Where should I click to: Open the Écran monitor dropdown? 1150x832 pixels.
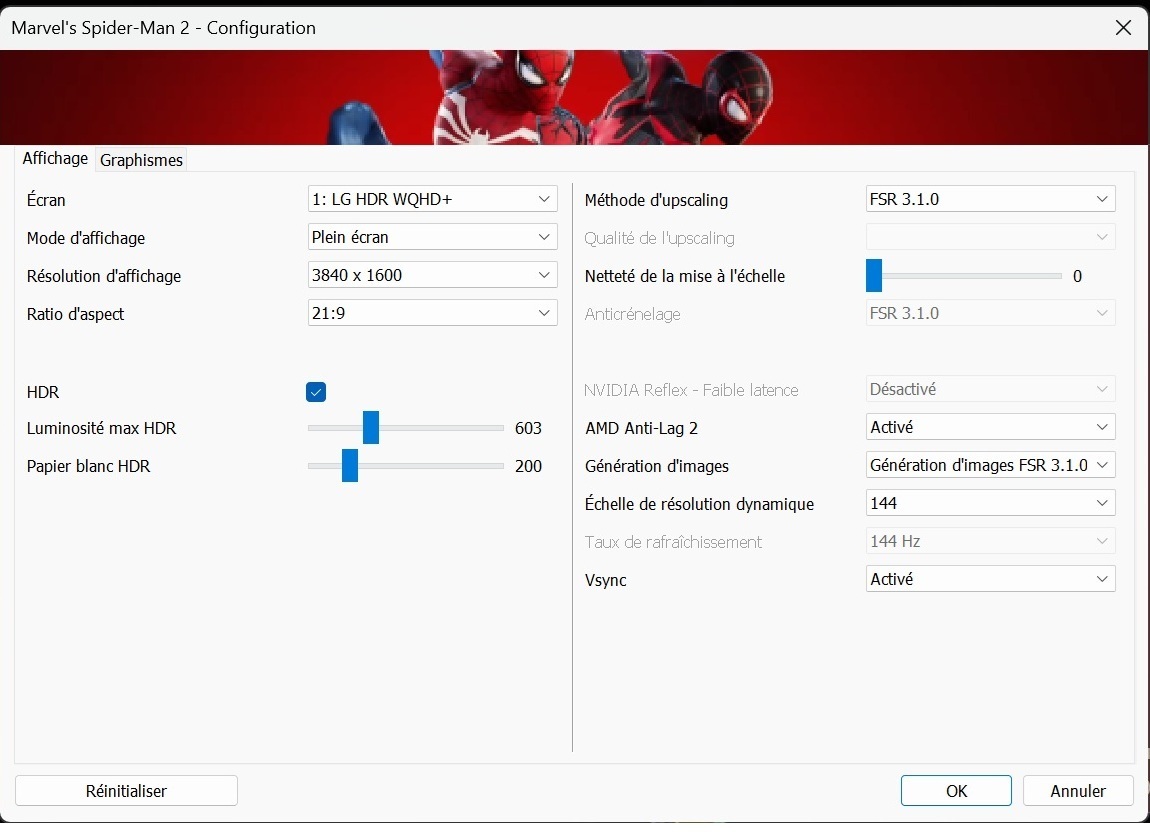[x=432, y=199]
